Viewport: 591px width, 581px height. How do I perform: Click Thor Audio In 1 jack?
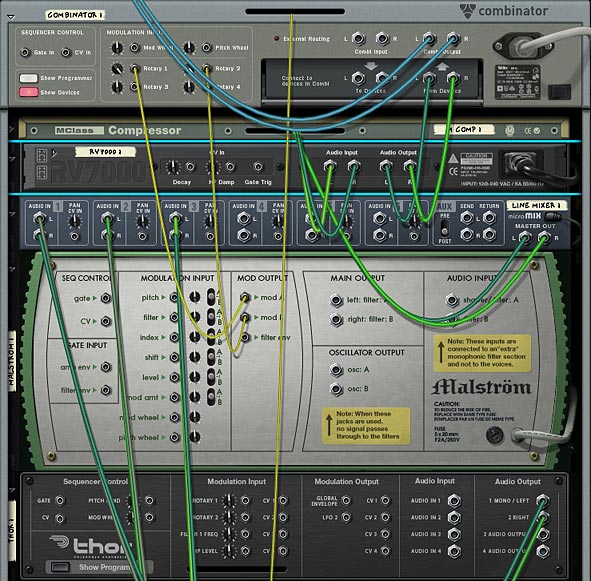[x=454, y=501]
